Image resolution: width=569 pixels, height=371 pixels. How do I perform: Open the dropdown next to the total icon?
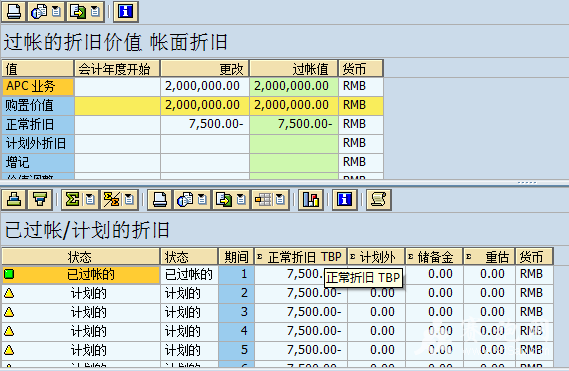[x=91, y=200]
